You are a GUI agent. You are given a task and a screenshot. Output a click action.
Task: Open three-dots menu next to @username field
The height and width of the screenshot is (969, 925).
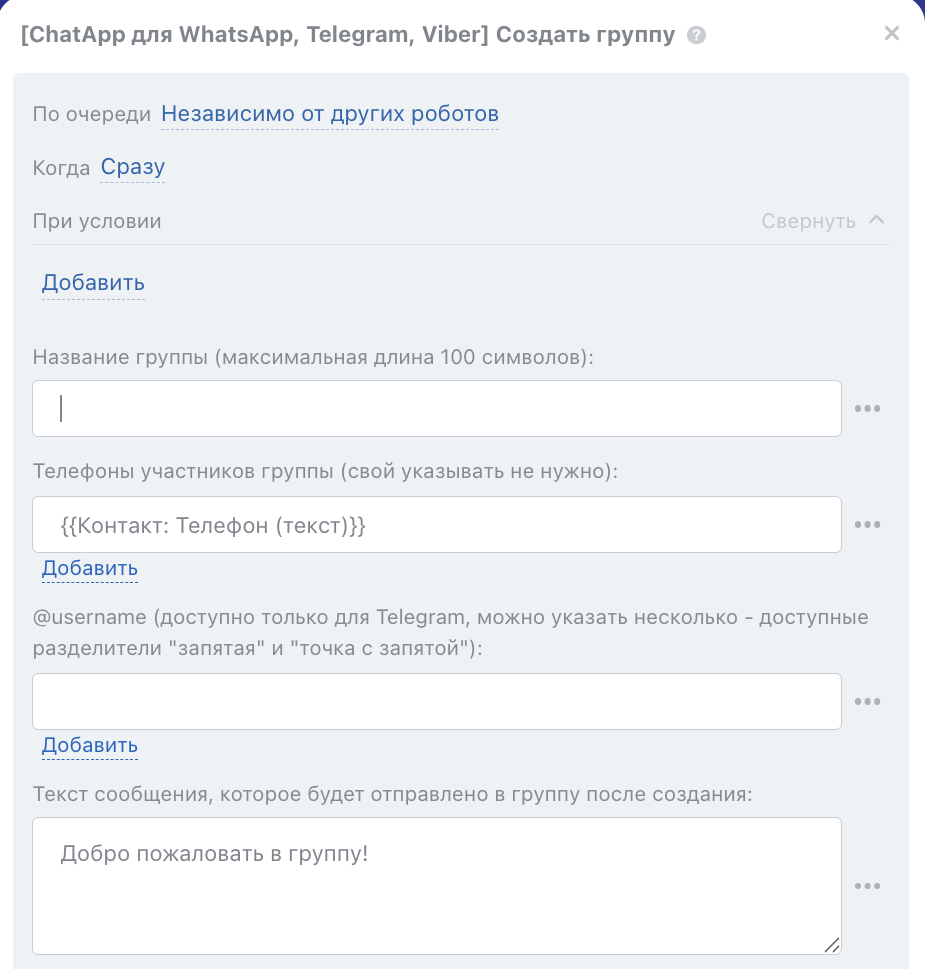tap(867, 701)
